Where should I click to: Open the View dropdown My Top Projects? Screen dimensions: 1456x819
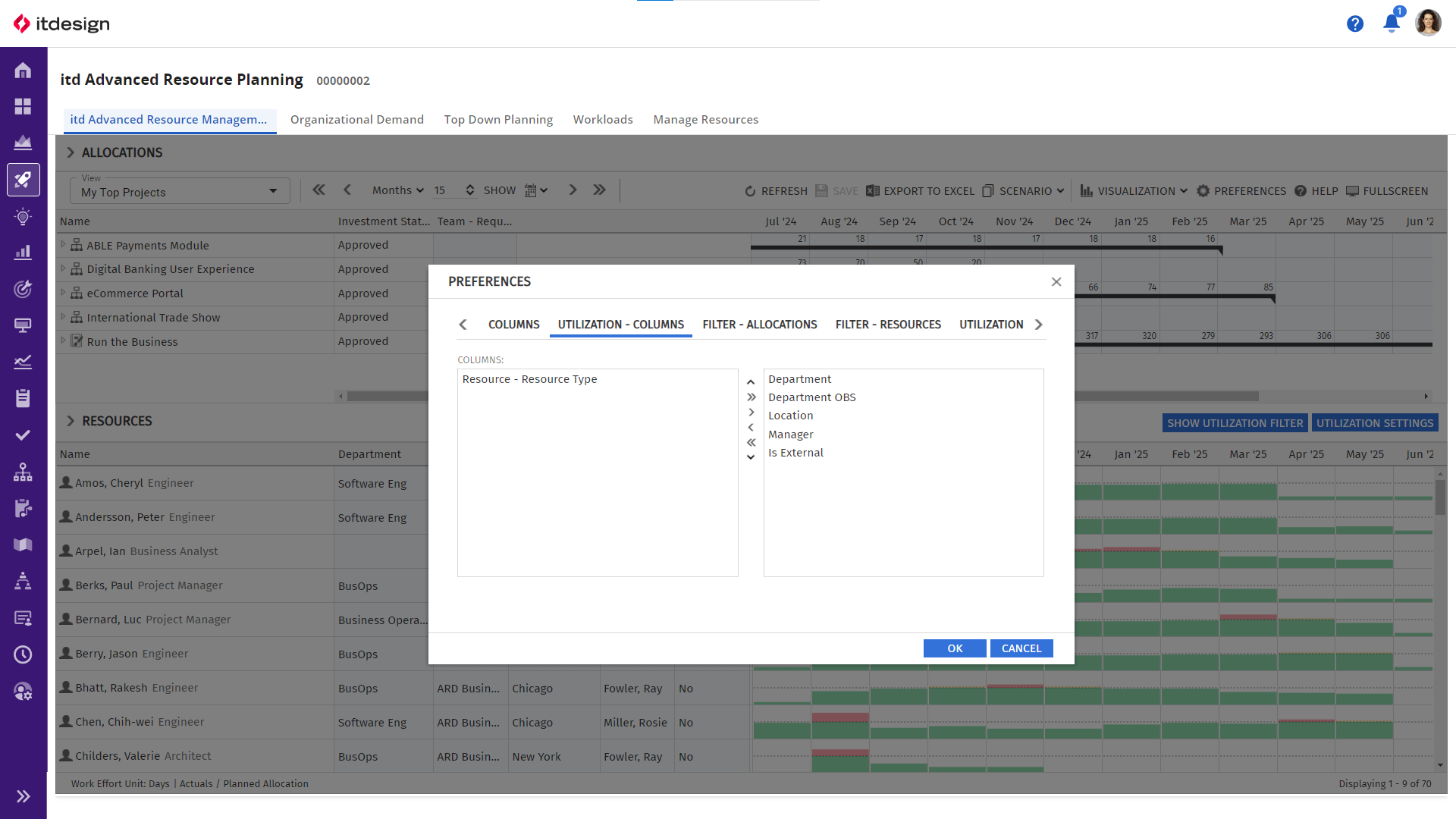(180, 192)
